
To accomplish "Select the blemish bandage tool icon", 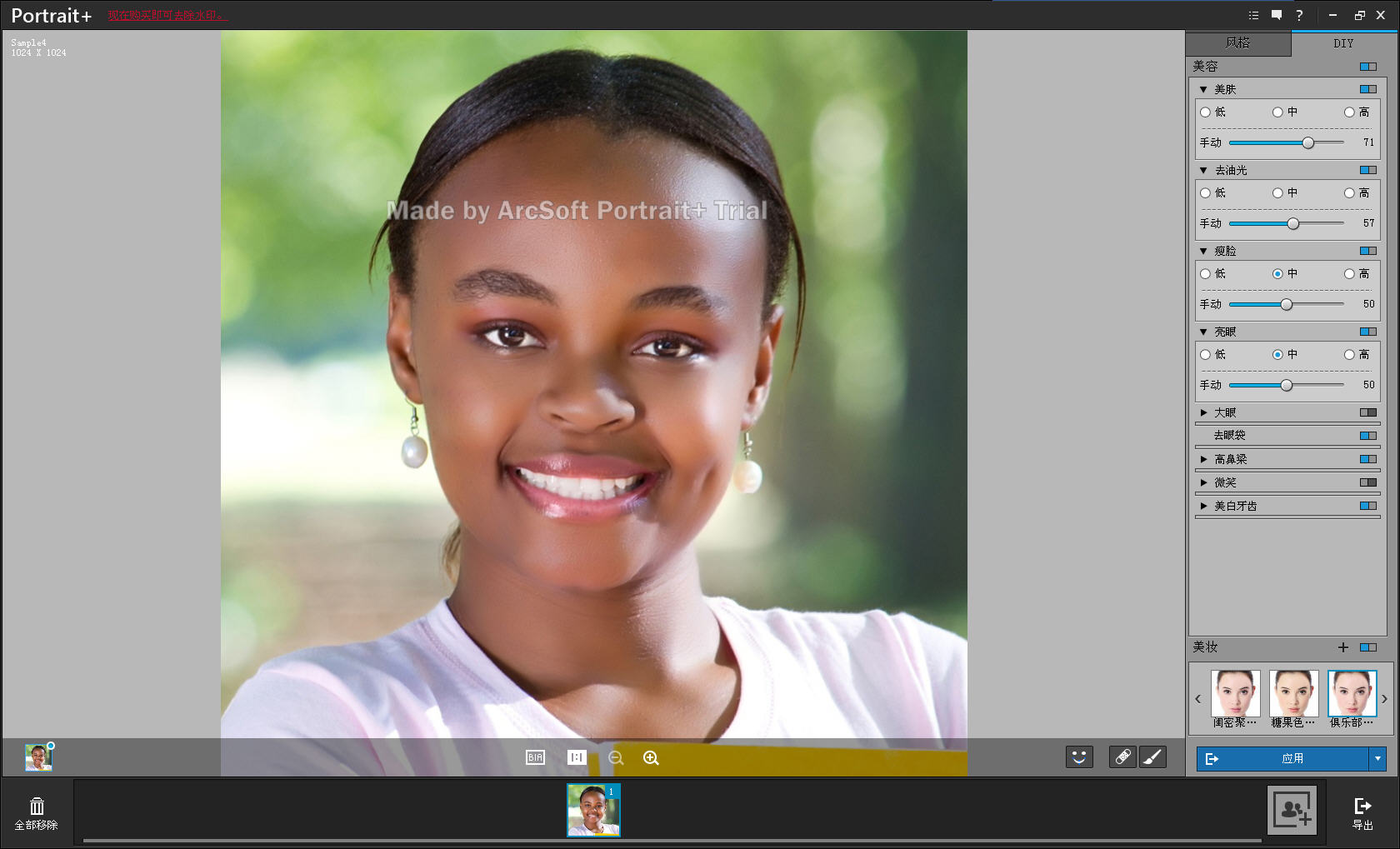I will coord(1122,757).
